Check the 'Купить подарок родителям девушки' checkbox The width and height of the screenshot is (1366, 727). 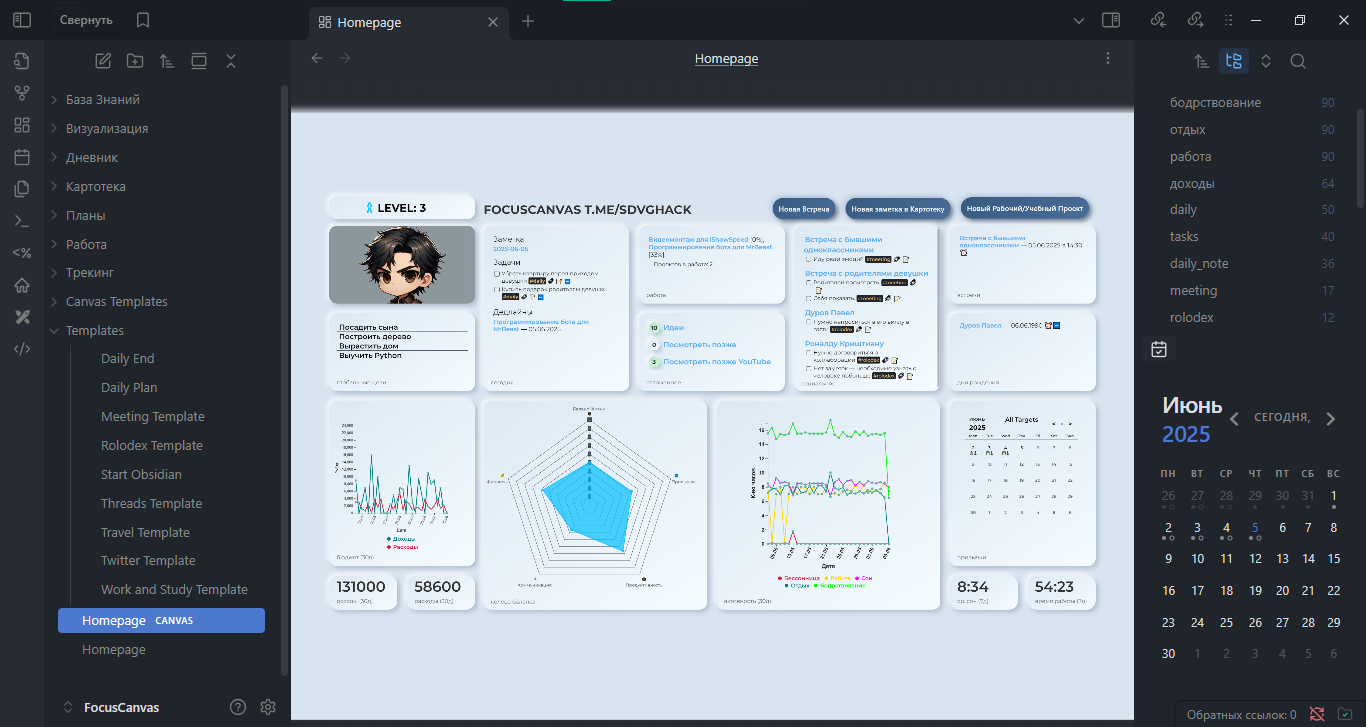495,289
